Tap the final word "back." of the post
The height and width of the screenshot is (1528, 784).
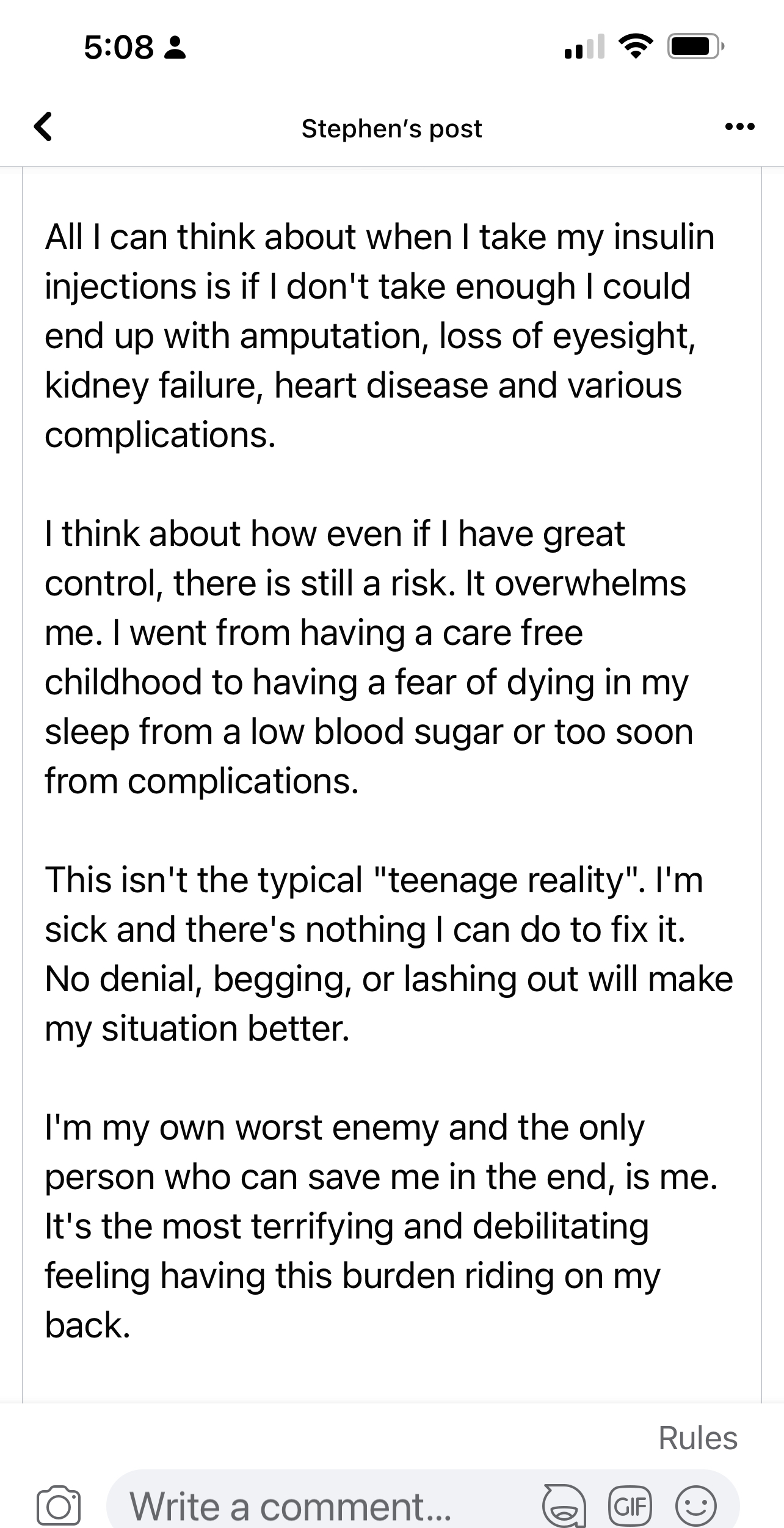[x=87, y=1326]
